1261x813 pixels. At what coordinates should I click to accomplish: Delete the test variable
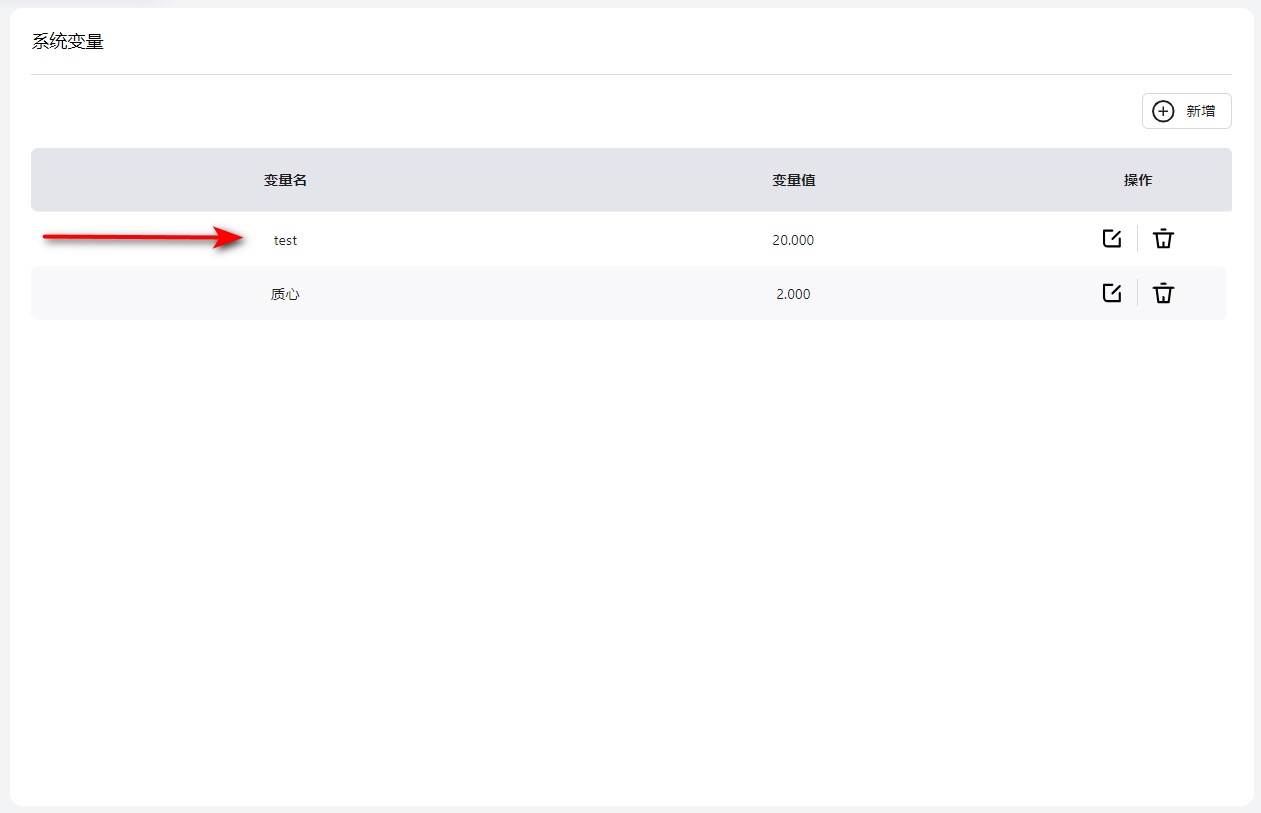[x=1163, y=239]
